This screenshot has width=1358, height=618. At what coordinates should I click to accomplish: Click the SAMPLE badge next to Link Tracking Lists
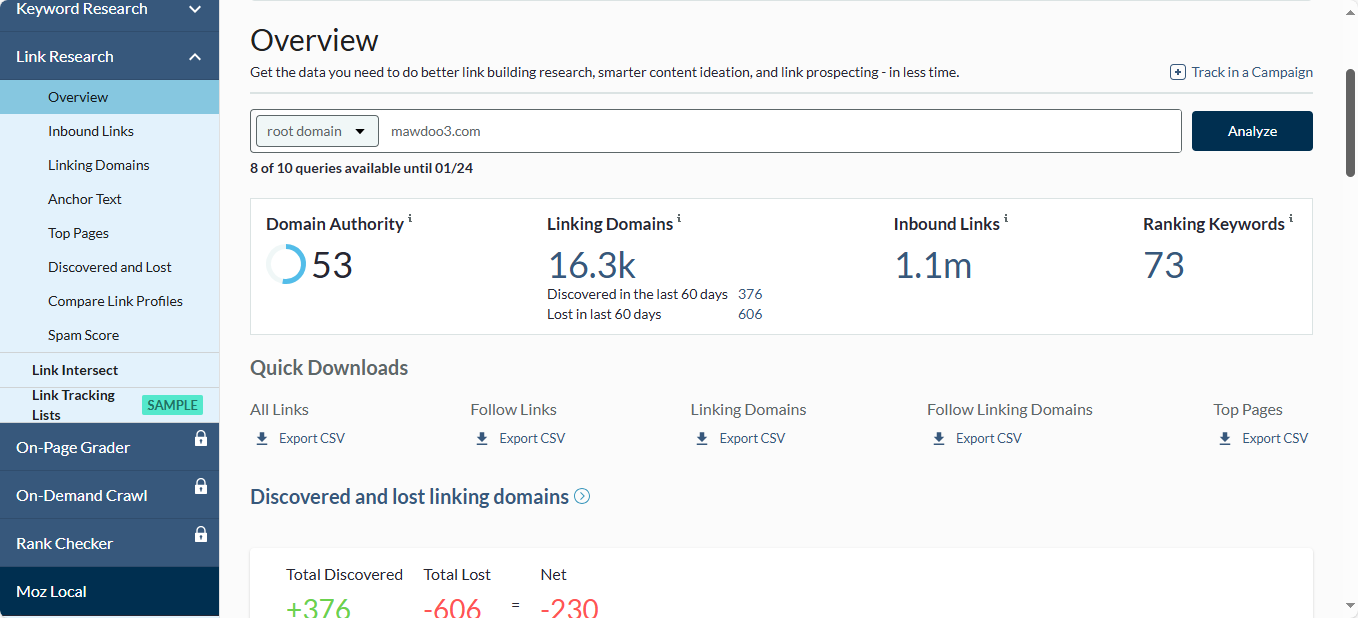pos(172,405)
